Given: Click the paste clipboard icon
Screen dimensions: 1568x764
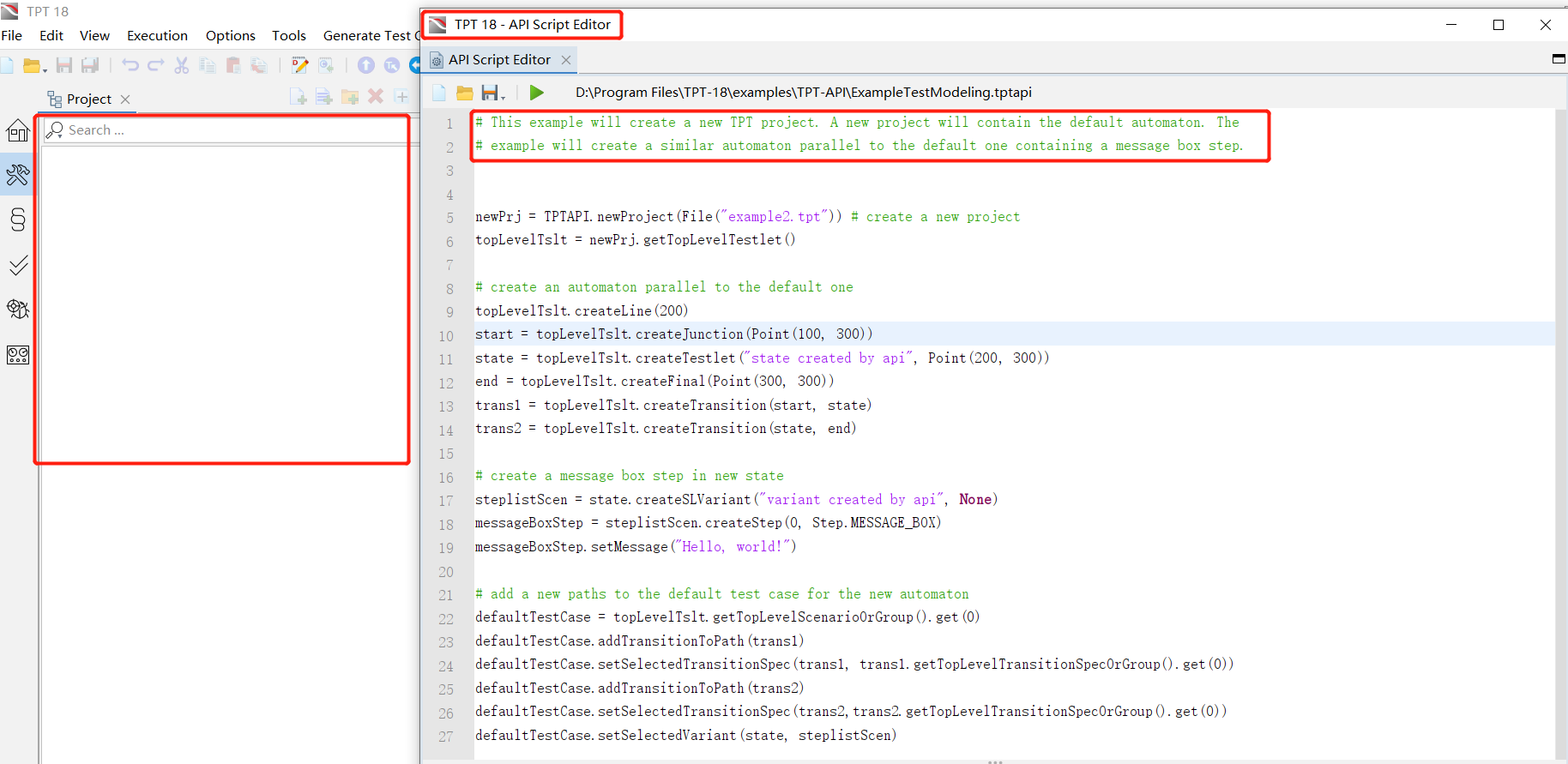Looking at the screenshot, I should [x=233, y=65].
